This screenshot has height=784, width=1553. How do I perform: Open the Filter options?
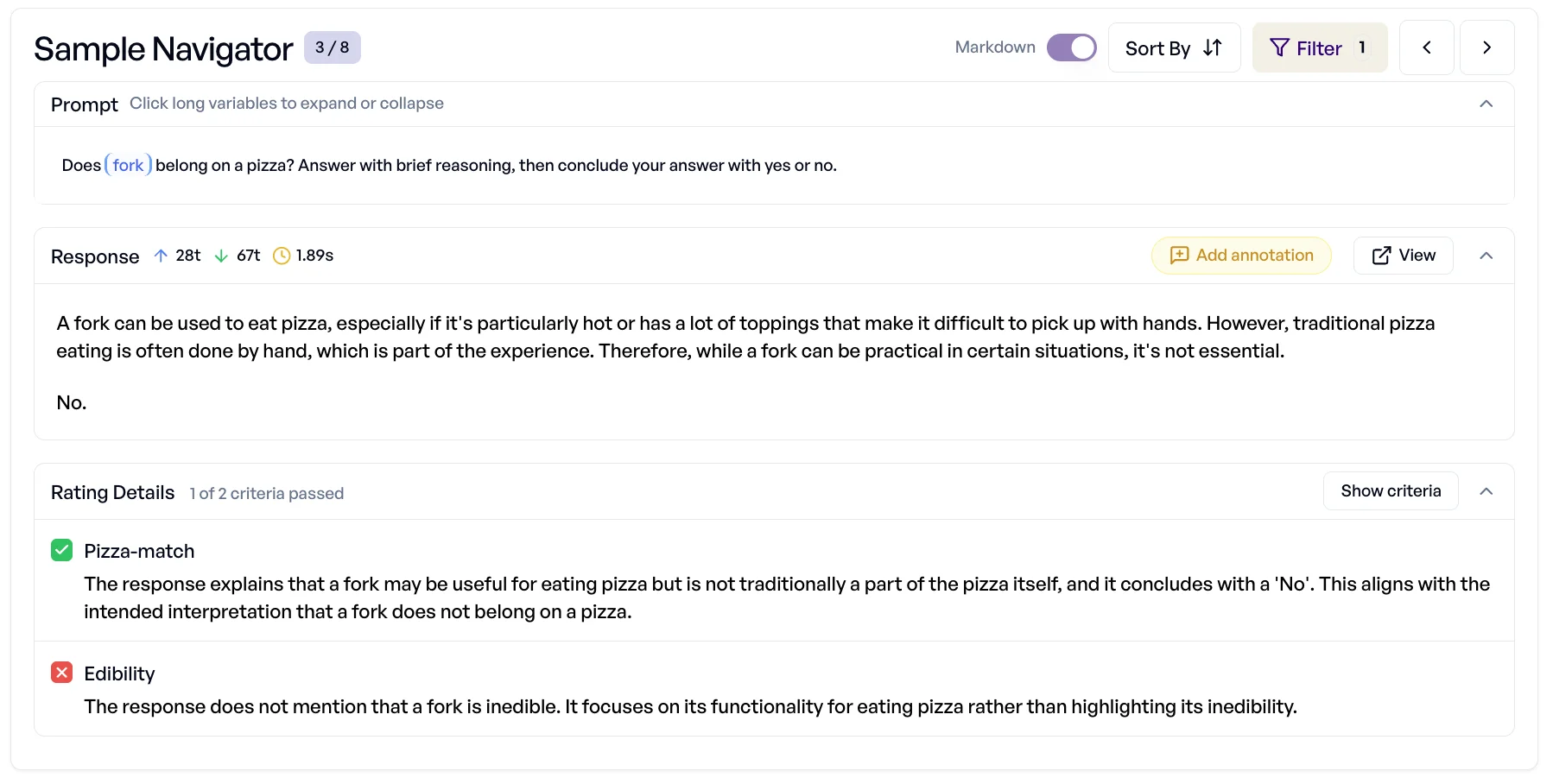point(1318,47)
